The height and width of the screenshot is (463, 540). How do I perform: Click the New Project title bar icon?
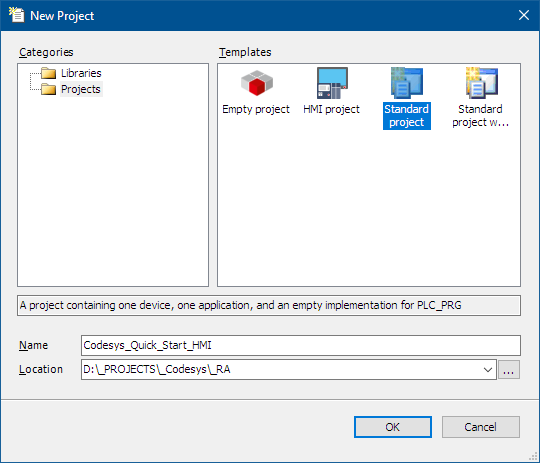(17, 15)
